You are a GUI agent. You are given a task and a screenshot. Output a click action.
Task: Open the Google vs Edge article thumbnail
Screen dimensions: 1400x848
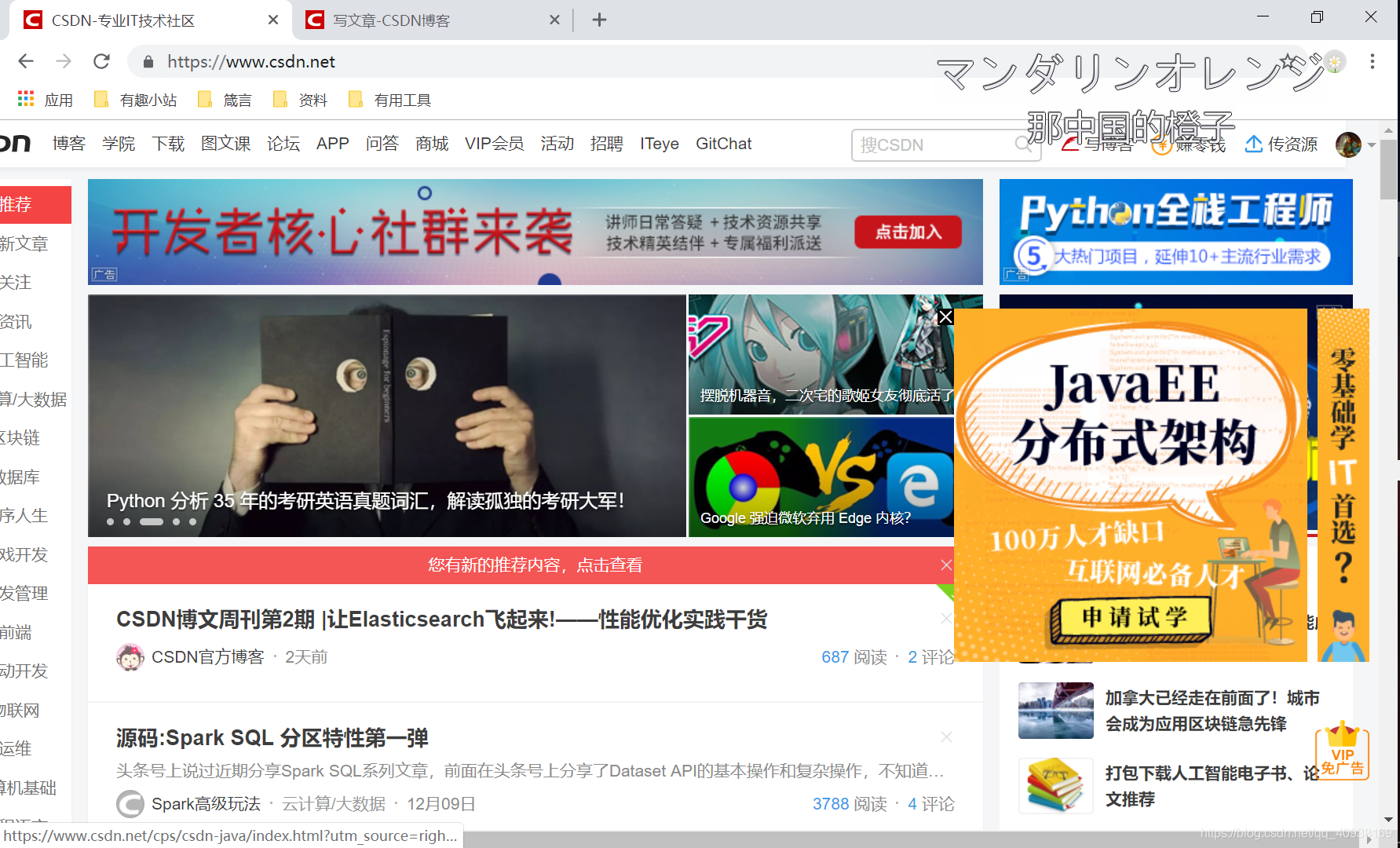tap(821, 477)
